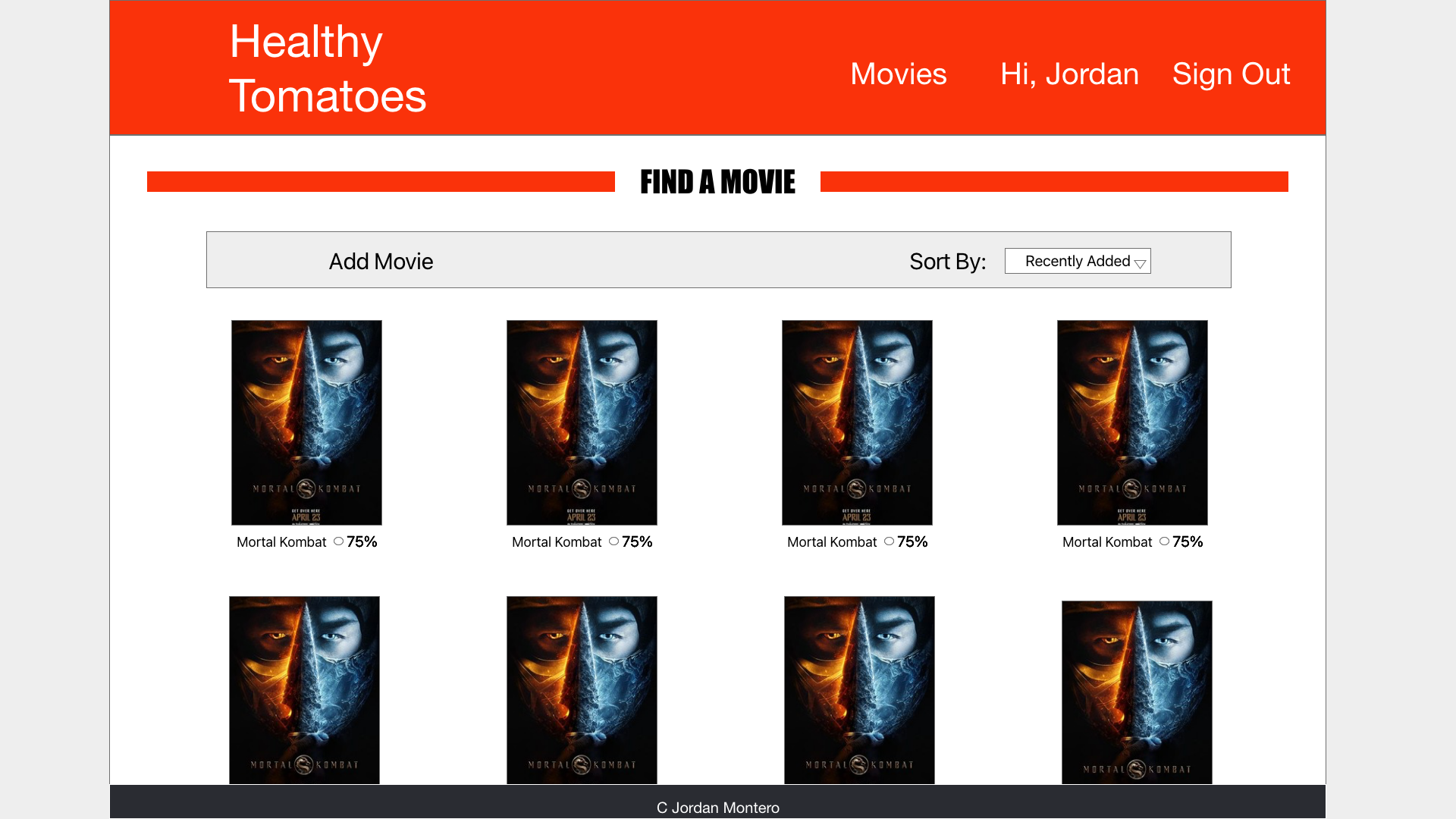Click Hi, Jordan in the header
The width and height of the screenshot is (1456, 819).
click(x=1069, y=74)
